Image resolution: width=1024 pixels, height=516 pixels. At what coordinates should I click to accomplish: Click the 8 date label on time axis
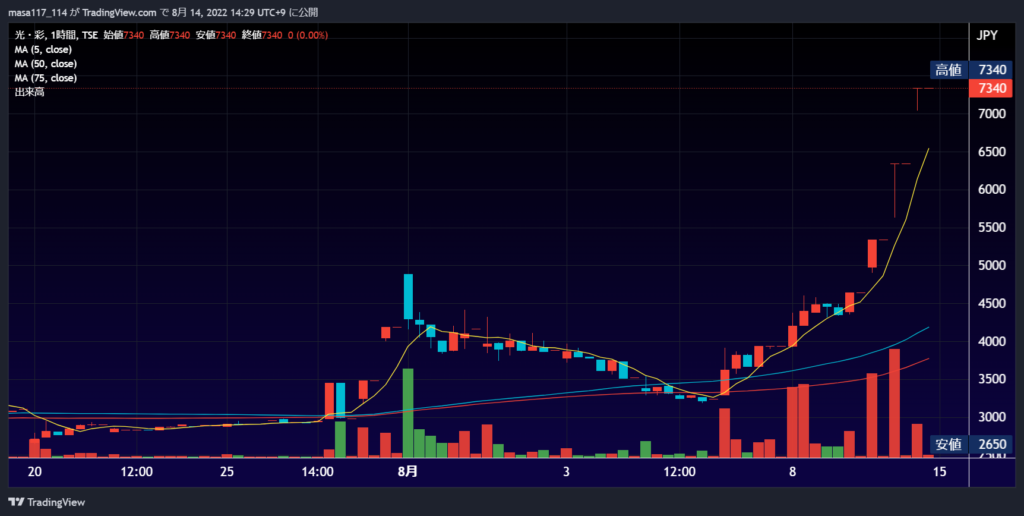coord(792,472)
